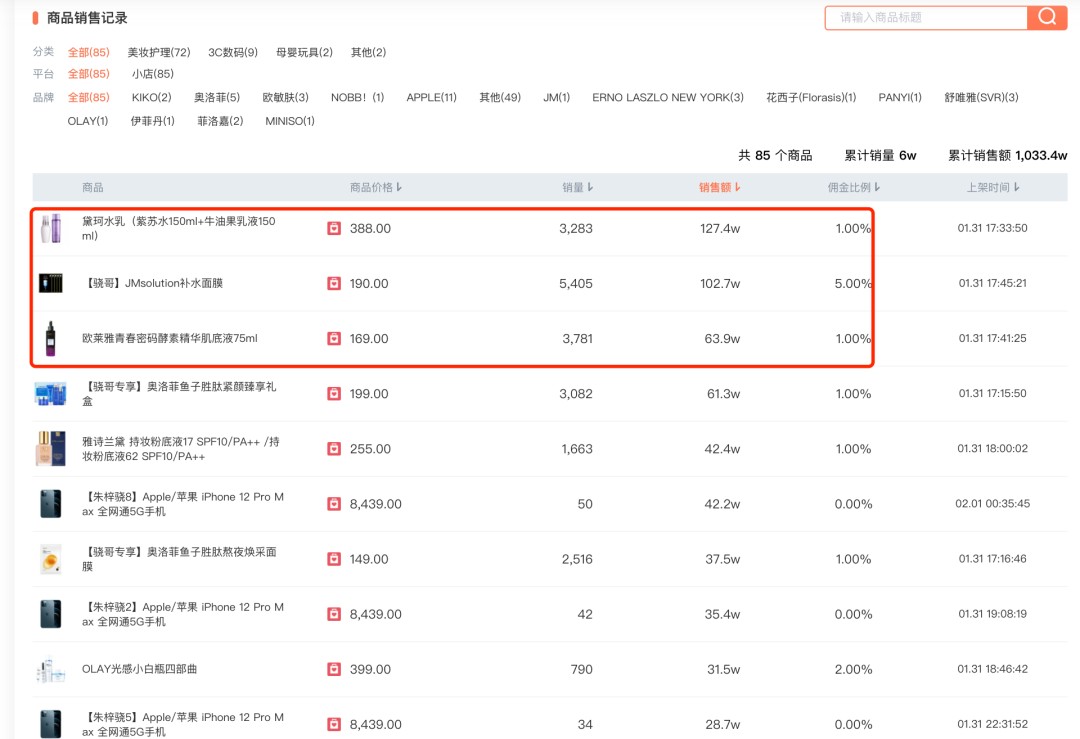Open 奥洛菲紧颜臻享礼盒 product thumbnail
Viewport: 1080px width, 739px height.
tap(51, 393)
